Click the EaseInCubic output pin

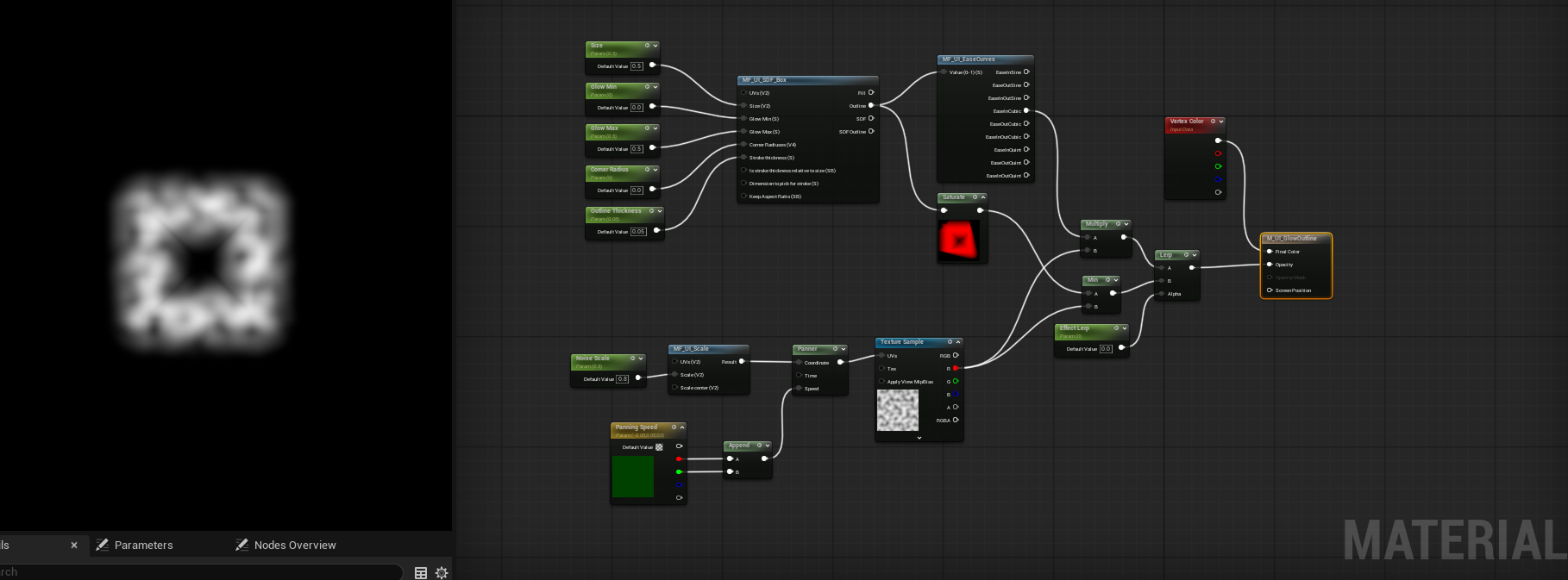[1025, 110]
